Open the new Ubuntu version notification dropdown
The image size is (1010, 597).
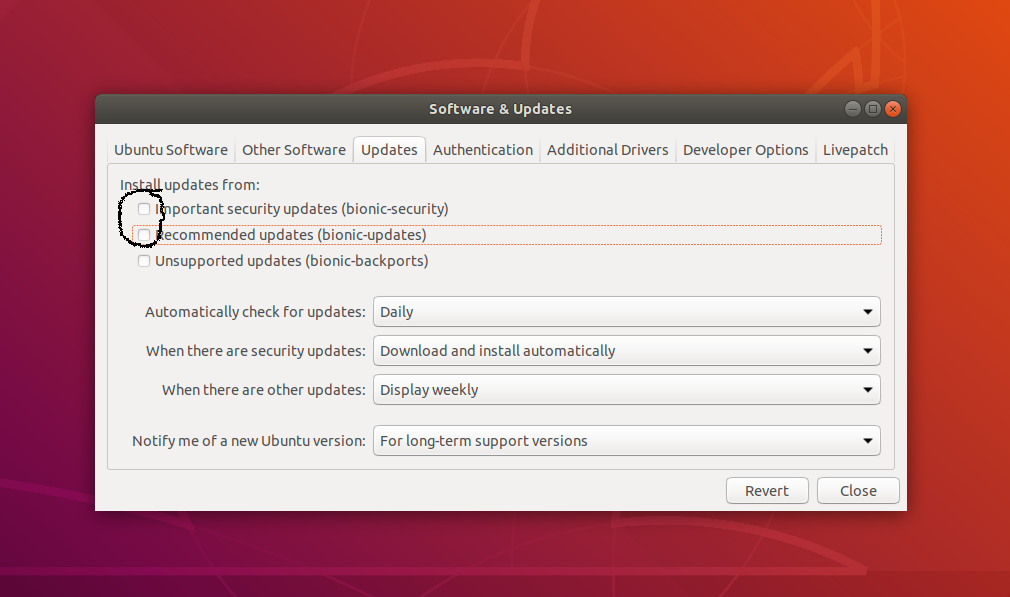(x=627, y=440)
